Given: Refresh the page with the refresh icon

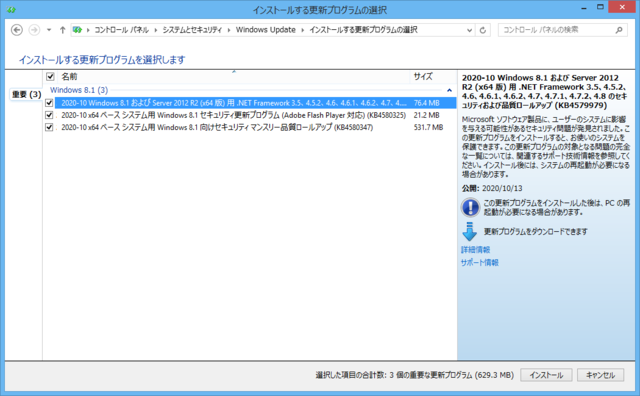Looking at the screenshot, I should coord(483,30).
